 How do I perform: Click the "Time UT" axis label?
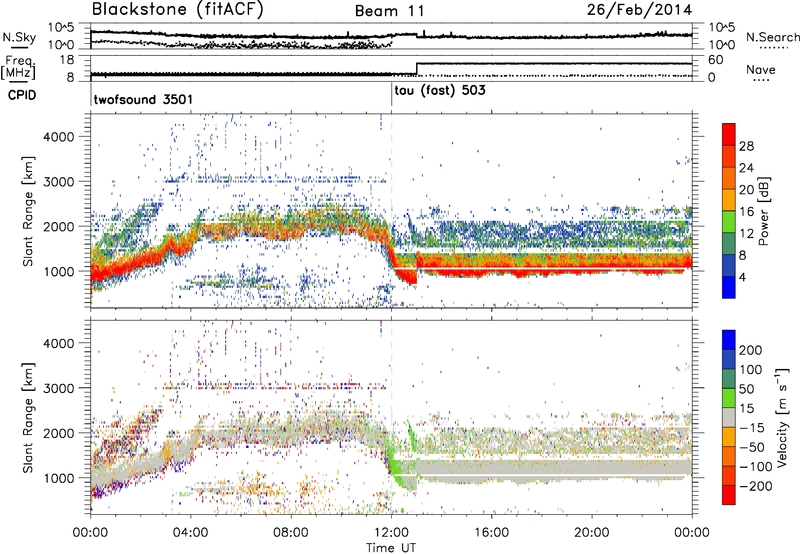[391, 548]
